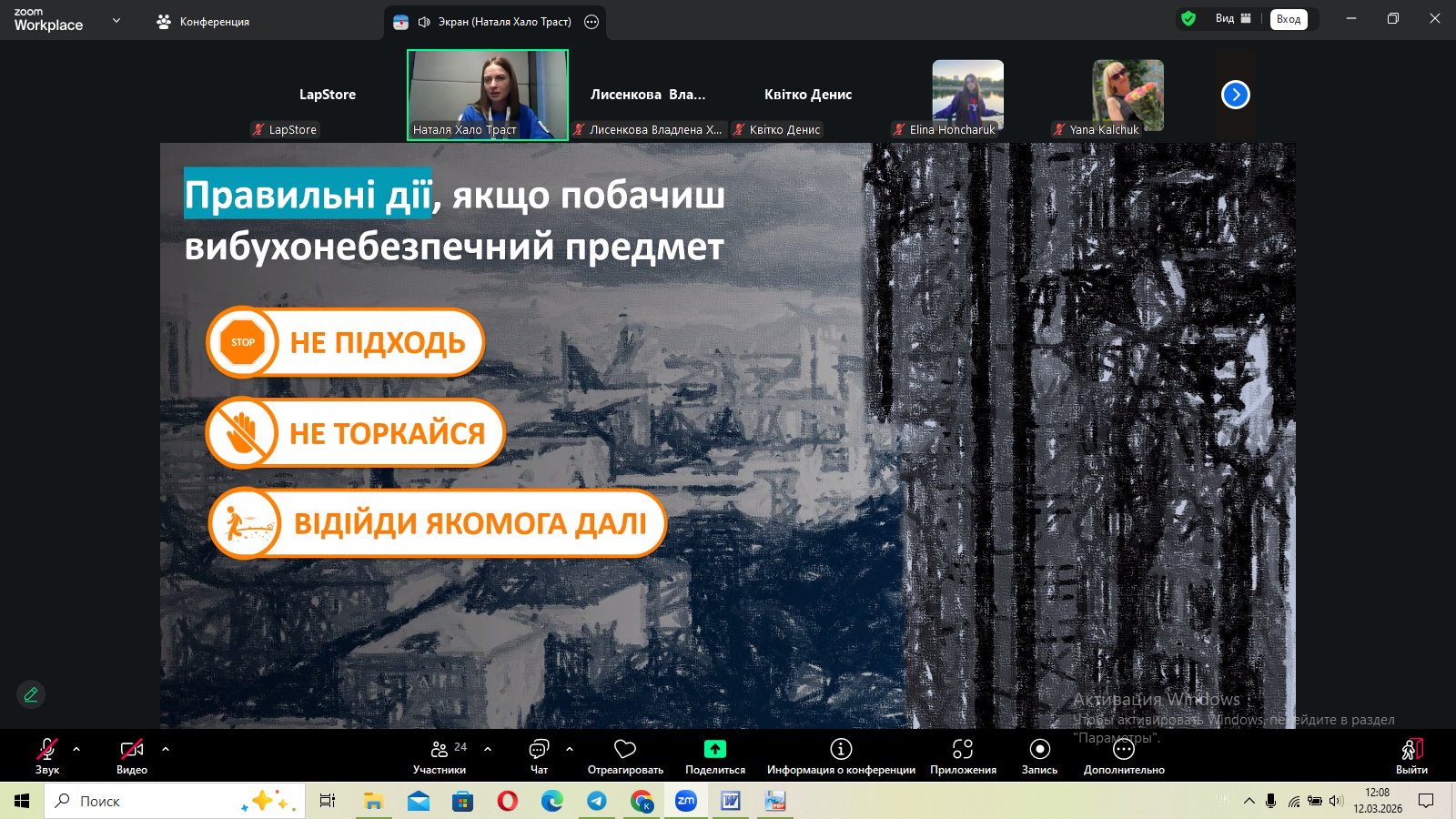Click the green Share screen icon
This screenshot has width=1456, height=819.
coord(715,750)
